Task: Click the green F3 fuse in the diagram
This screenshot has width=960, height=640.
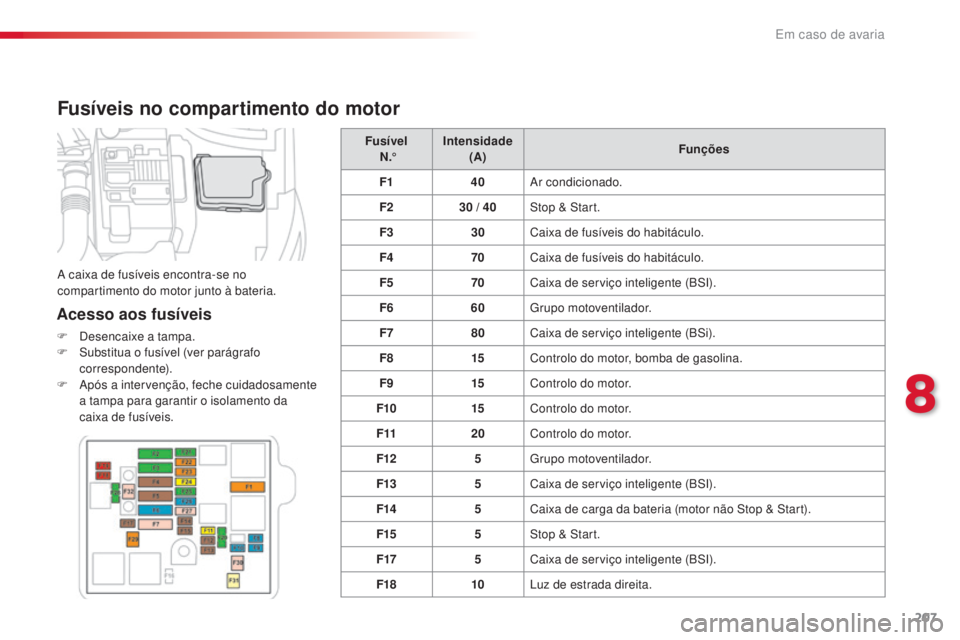Action: pyautogui.click(x=156, y=468)
